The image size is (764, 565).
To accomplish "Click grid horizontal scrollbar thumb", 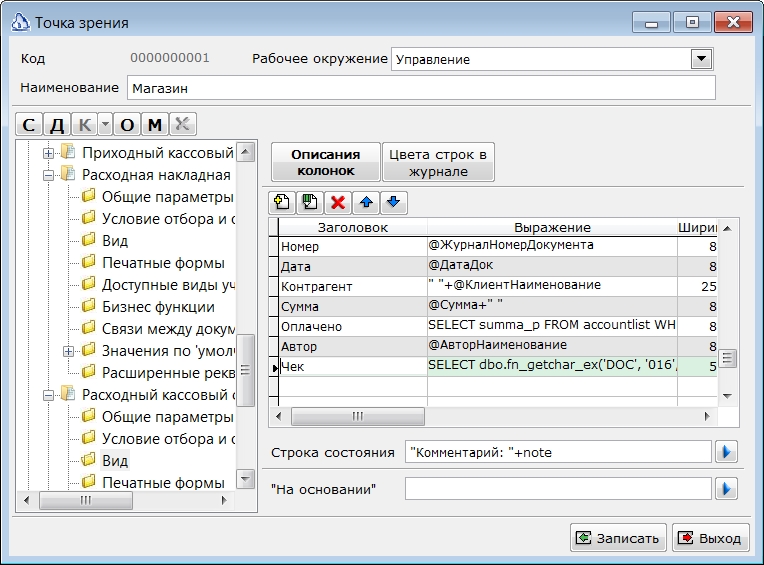I will (x=358, y=416).
